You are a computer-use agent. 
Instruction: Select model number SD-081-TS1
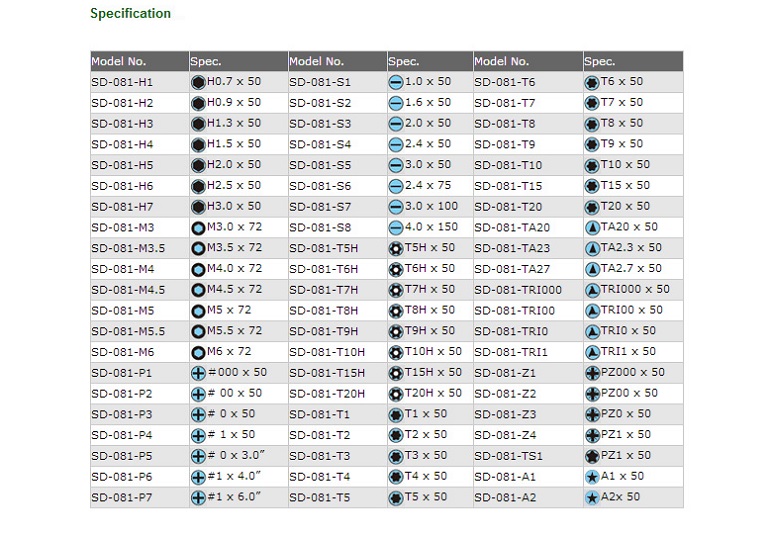tap(509, 456)
